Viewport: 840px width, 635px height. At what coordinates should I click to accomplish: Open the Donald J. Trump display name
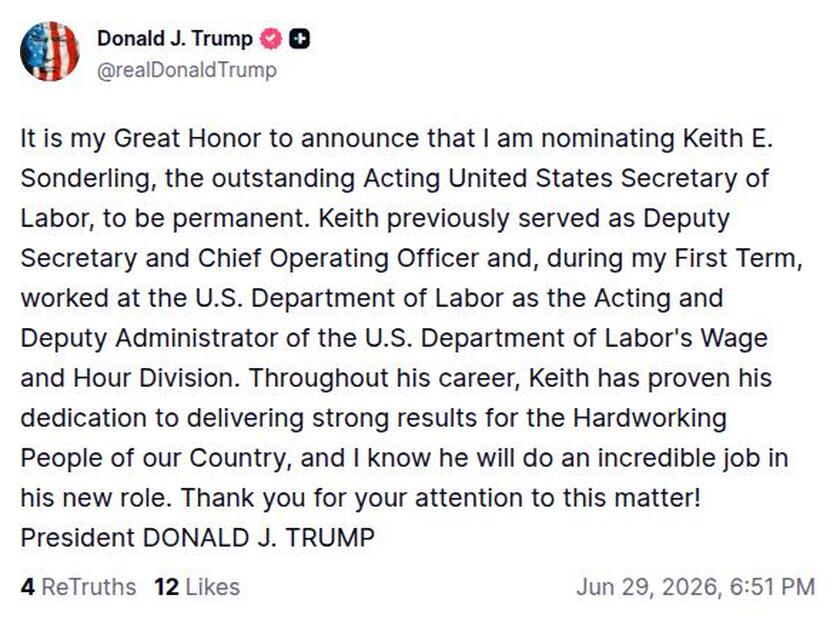[x=175, y=39]
